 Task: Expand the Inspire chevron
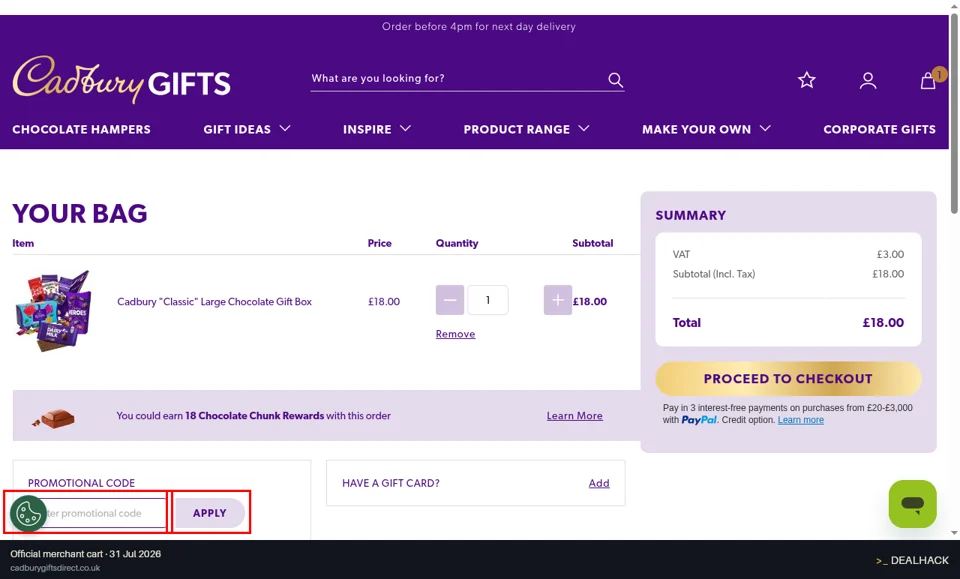pyautogui.click(x=405, y=129)
